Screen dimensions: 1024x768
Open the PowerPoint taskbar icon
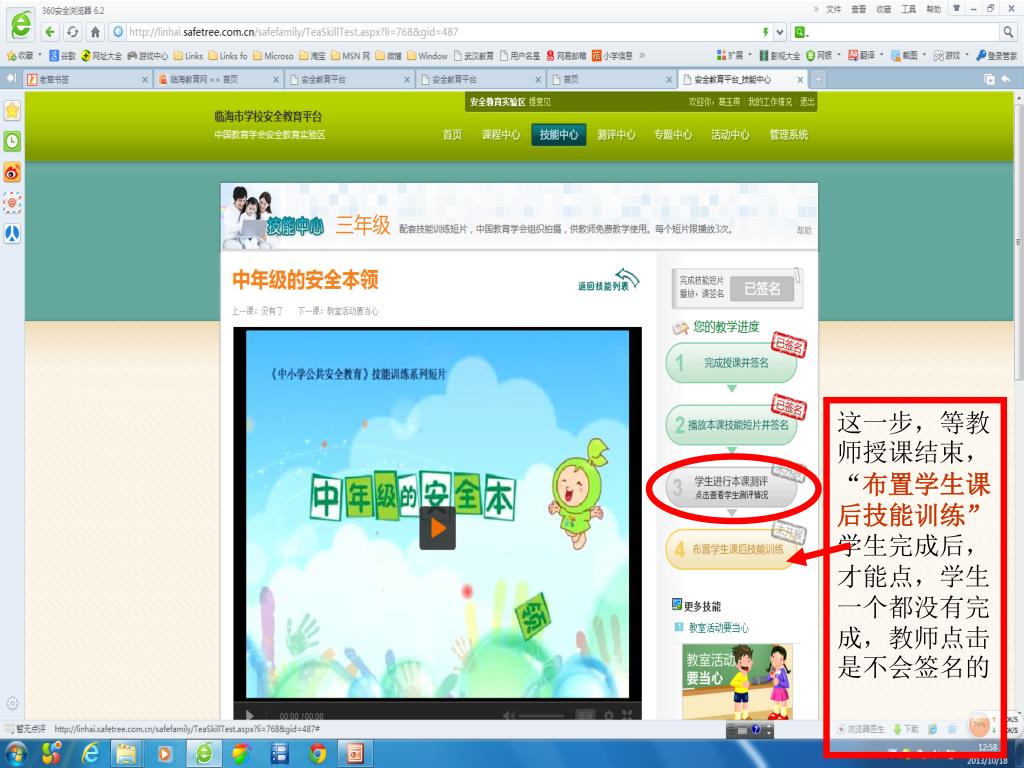coord(355,754)
